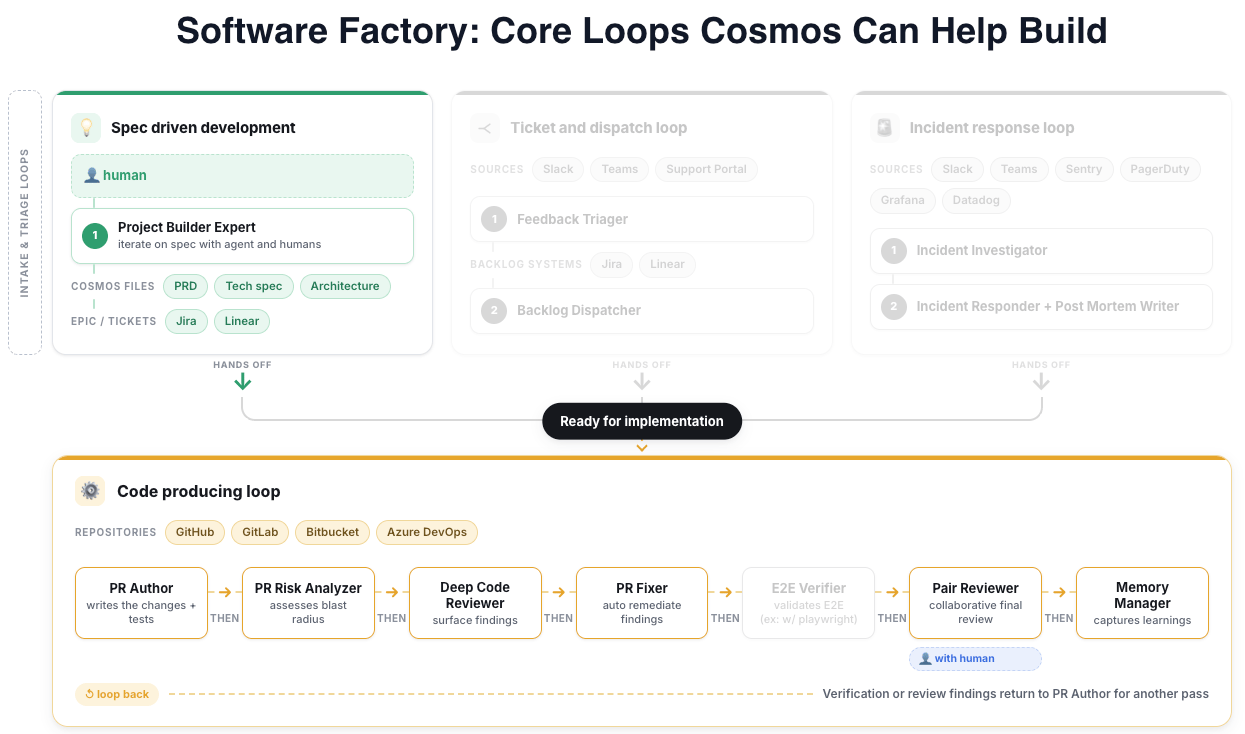Click Jira in the Epic / Tickets row
Screen dimensions: 1245x734
pyautogui.click(x=186, y=321)
